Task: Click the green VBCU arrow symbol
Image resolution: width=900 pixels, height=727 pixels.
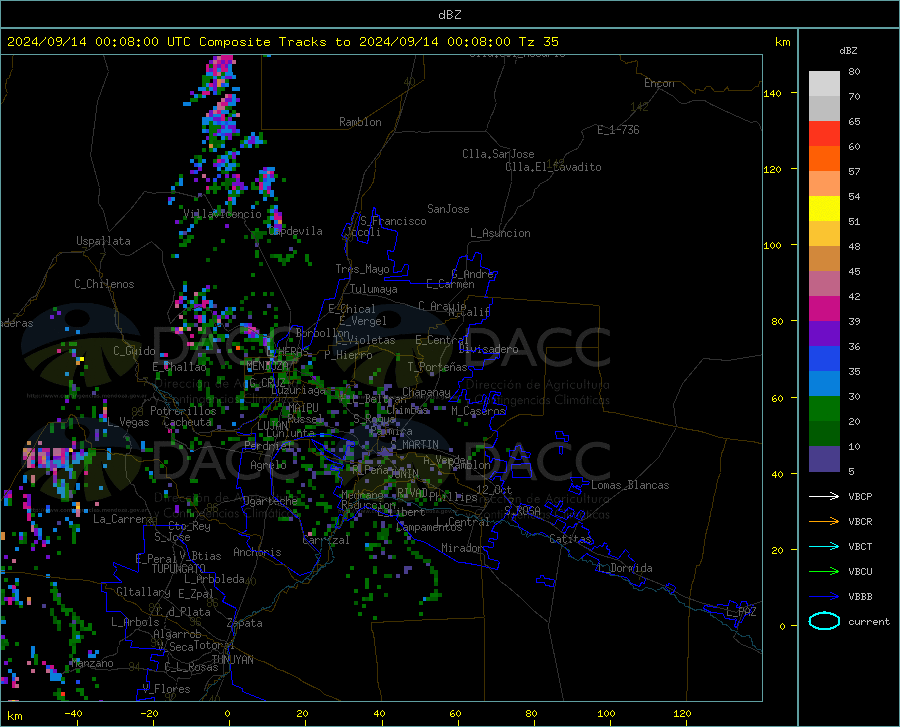Action: [x=824, y=572]
